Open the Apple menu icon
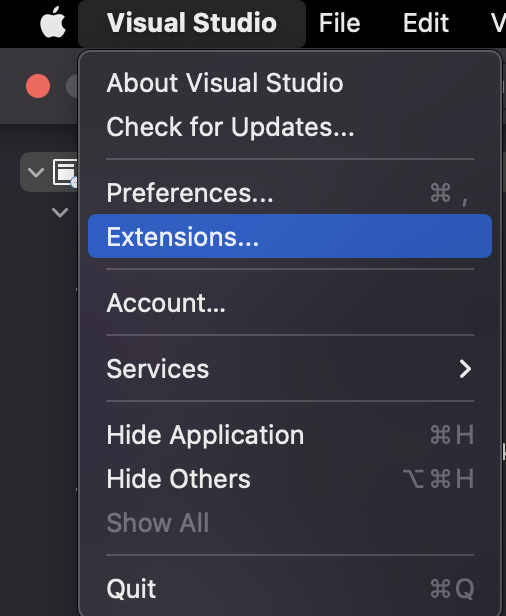Screen dimensions: 506x616 click(x=53, y=22)
